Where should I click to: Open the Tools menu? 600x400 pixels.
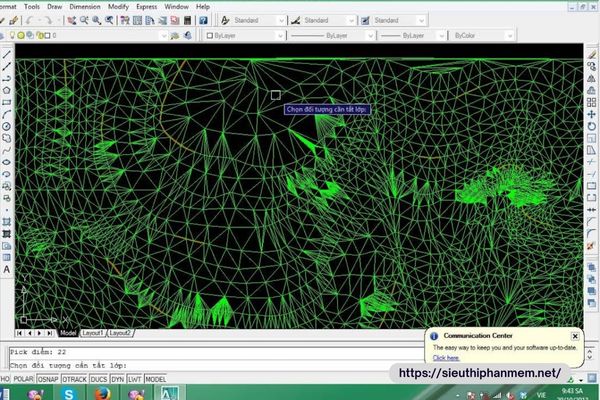pos(31,7)
